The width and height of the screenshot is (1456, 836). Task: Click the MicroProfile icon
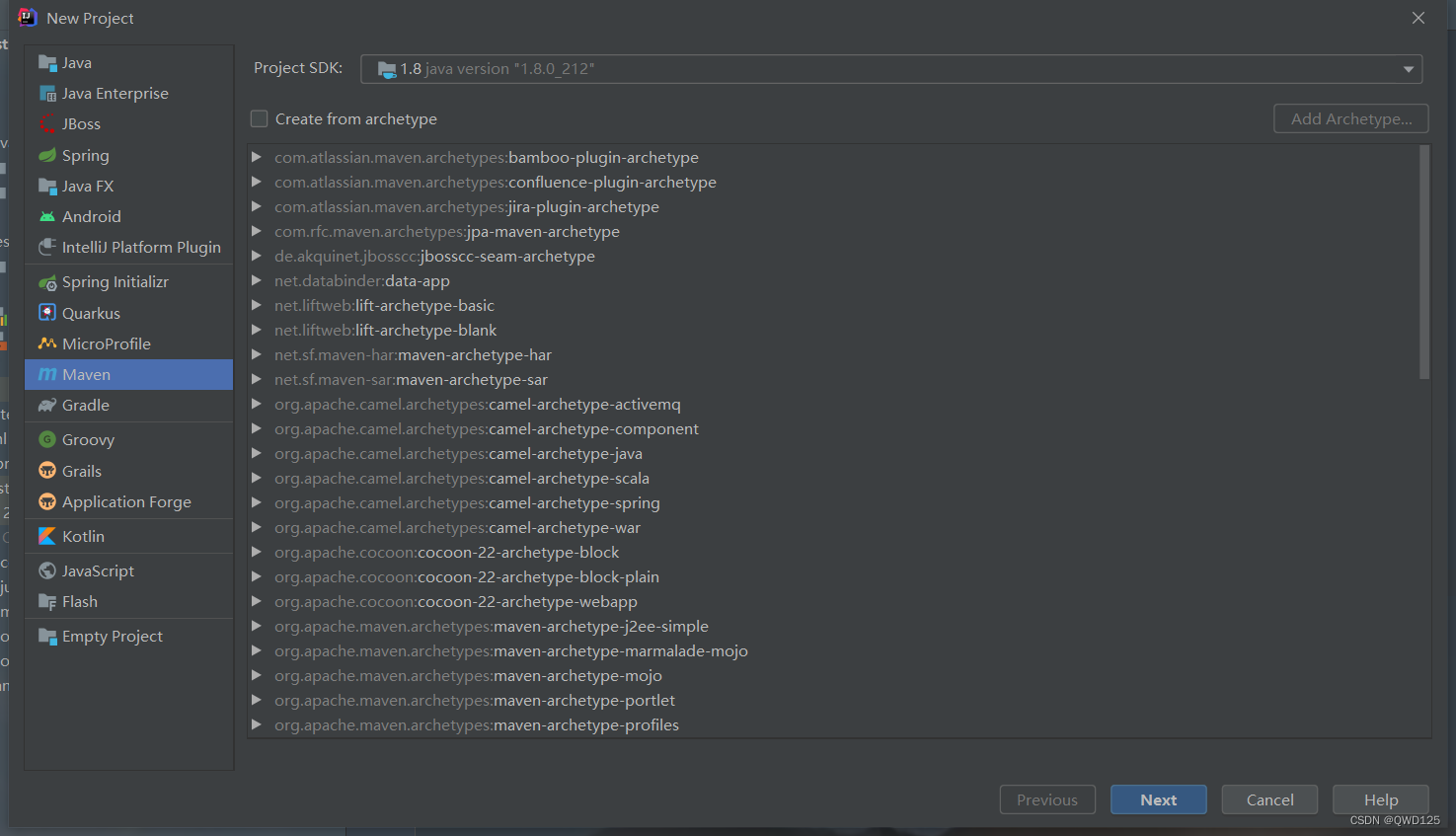(47, 343)
